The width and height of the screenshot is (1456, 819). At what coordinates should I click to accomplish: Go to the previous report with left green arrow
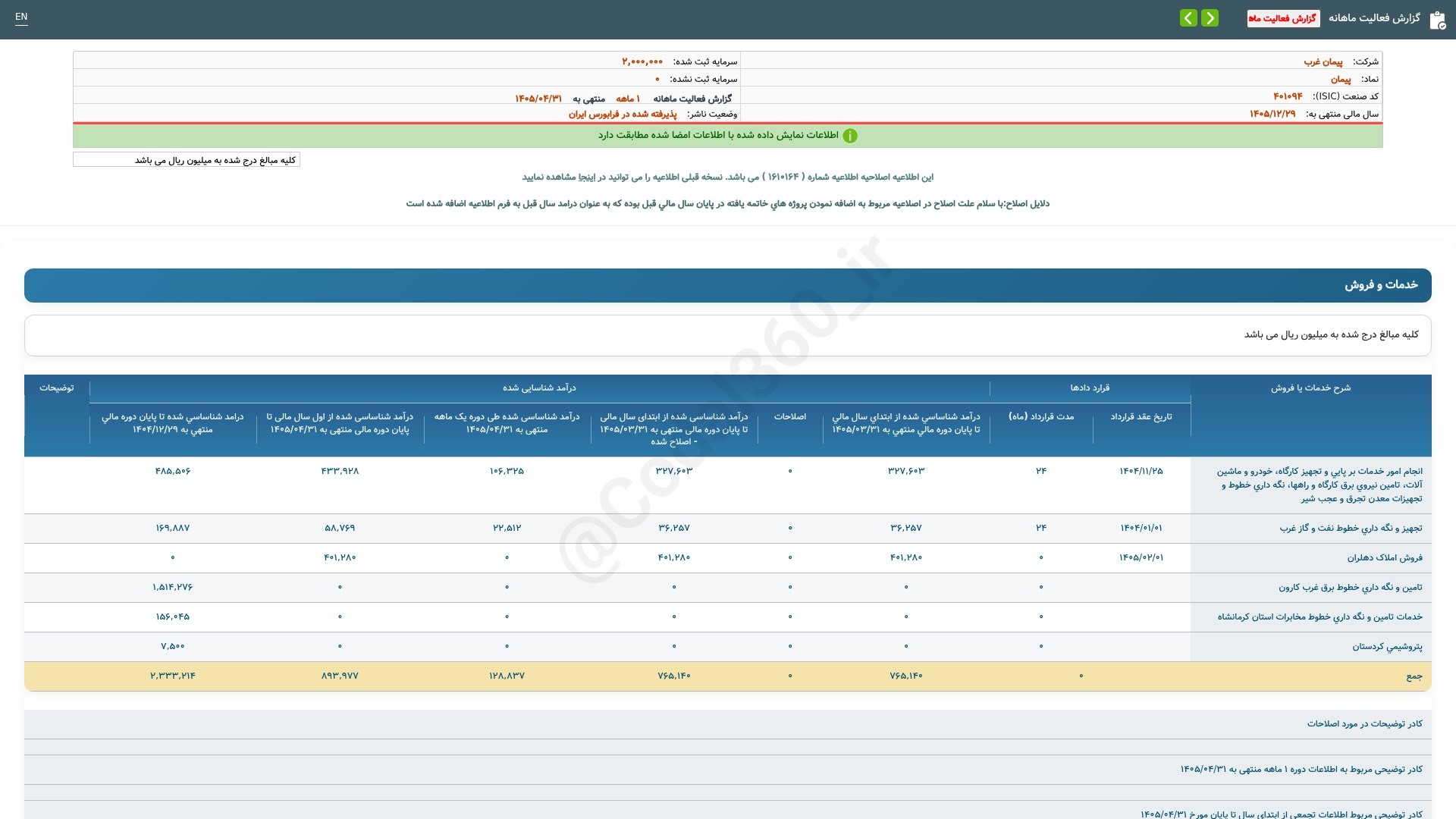pyautogui.click(x=1188, y=18)
